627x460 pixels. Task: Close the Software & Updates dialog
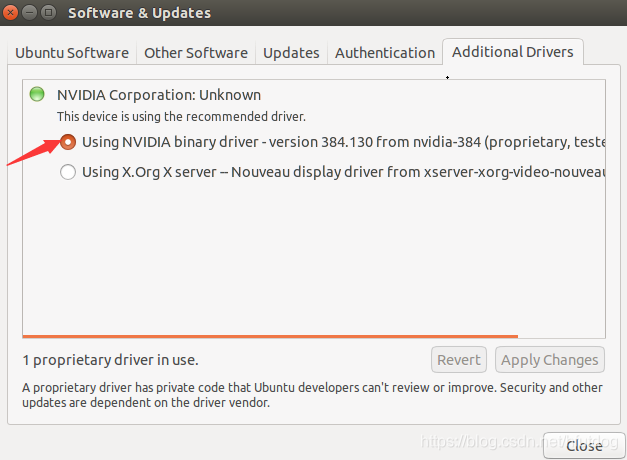click(584, 445)
